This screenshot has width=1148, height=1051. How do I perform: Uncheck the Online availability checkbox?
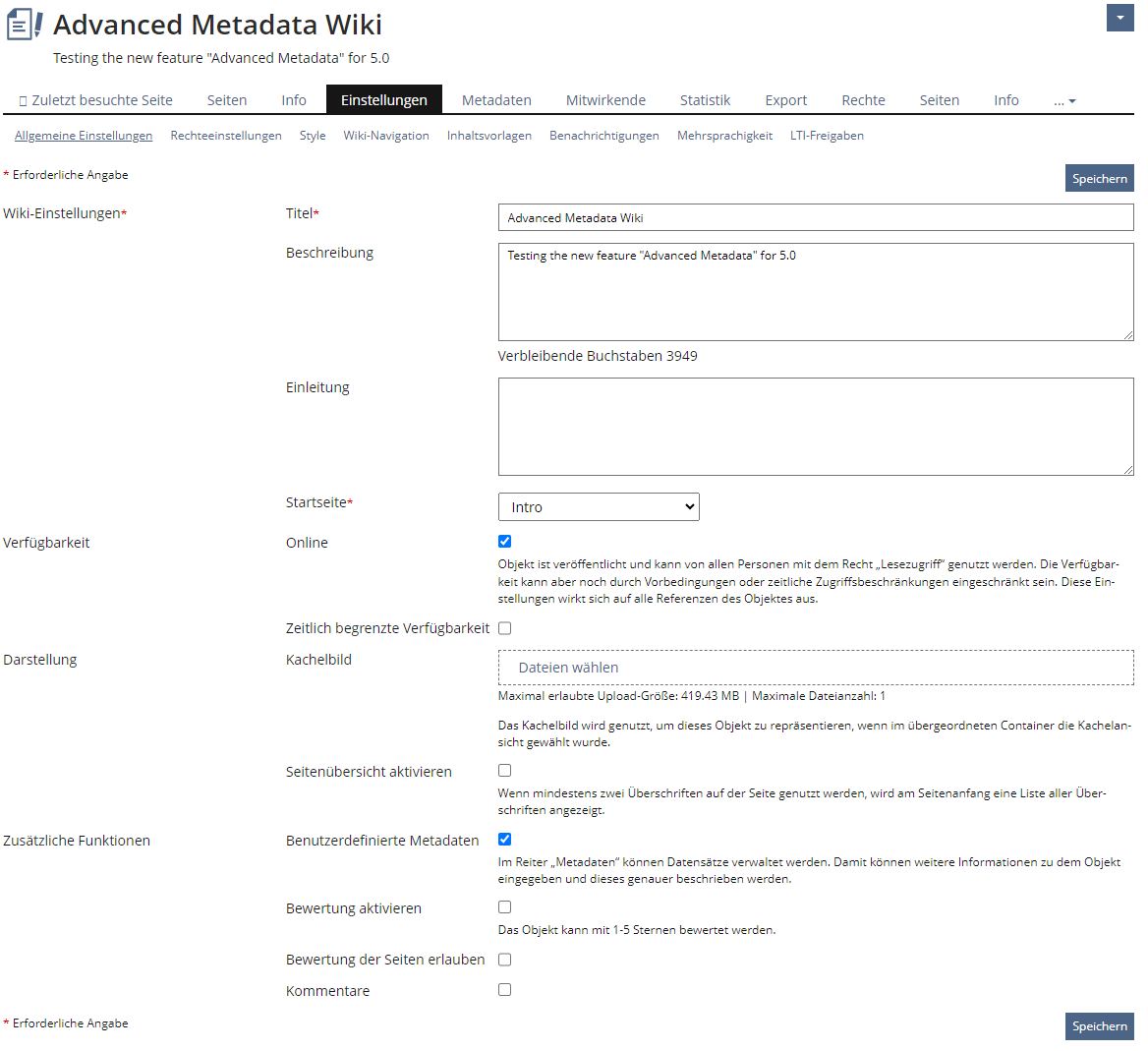(x=505, y=542)
